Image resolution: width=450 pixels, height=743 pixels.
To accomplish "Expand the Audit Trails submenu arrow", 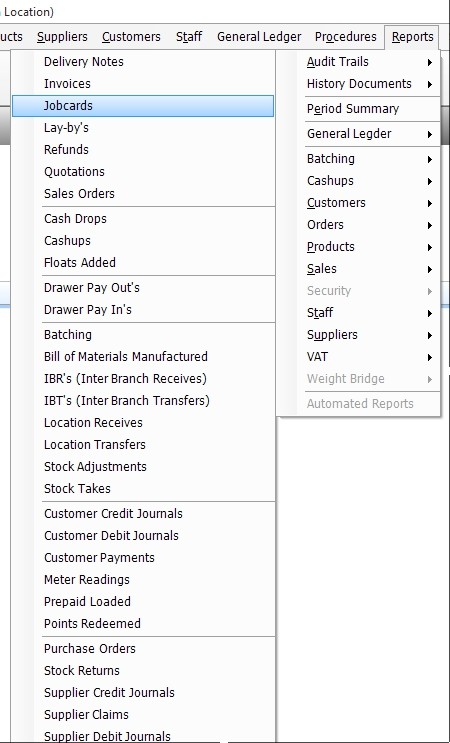I will tap(430, 62).
